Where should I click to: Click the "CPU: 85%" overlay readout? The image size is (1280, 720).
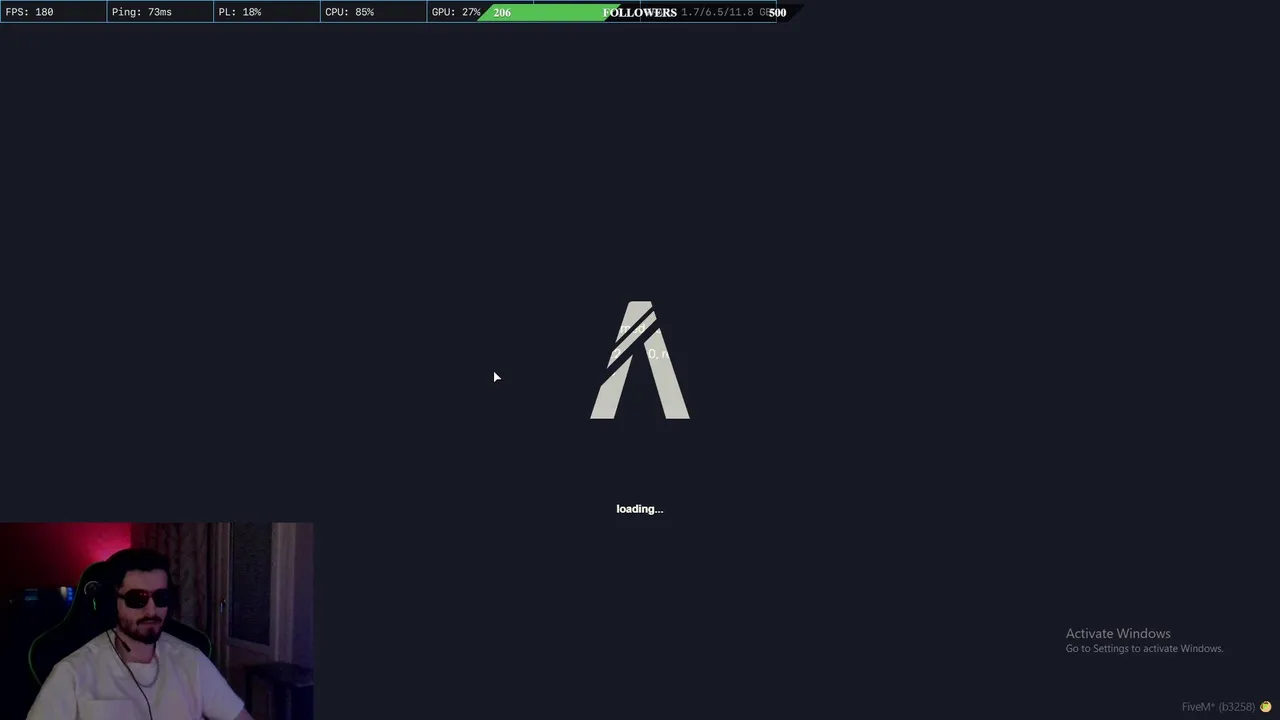click(350, 12)
